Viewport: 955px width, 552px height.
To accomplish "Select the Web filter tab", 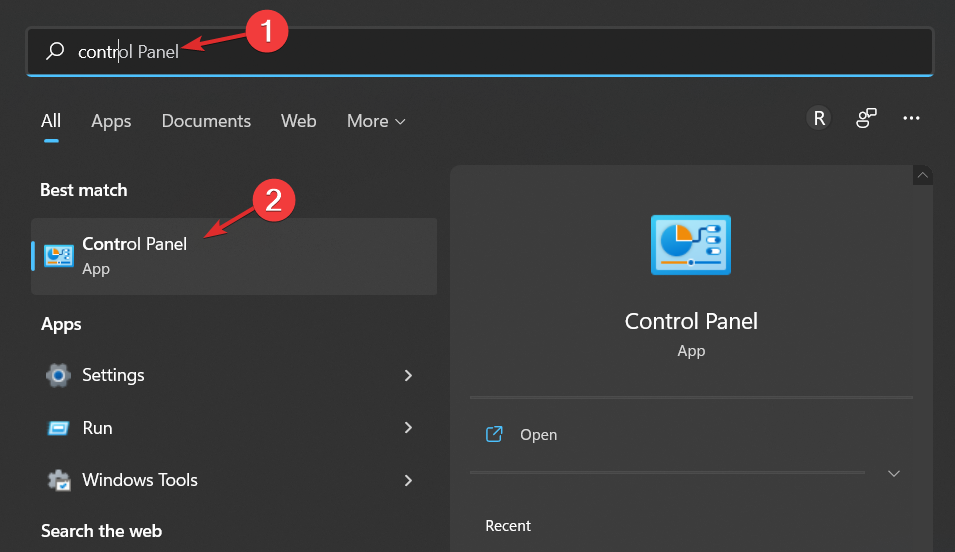I will (x=298, y=121).
